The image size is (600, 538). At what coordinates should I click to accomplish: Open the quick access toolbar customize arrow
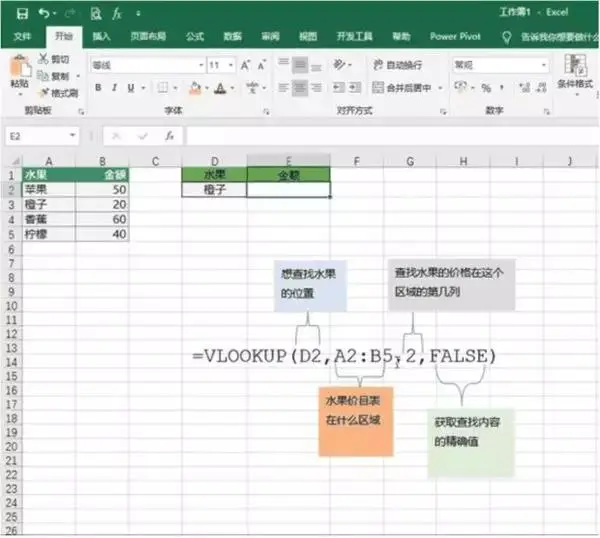point(138,14)
